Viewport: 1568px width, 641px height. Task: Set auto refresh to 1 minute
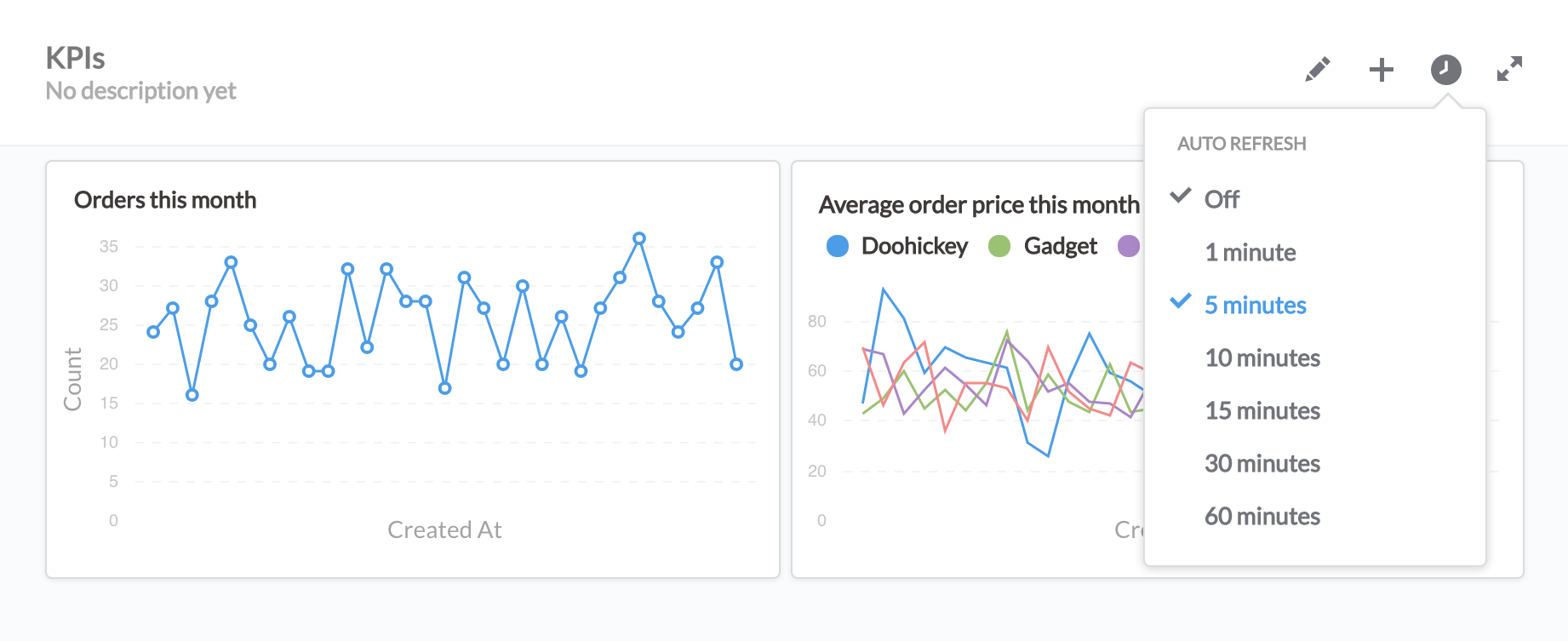tap(1250, 253)
